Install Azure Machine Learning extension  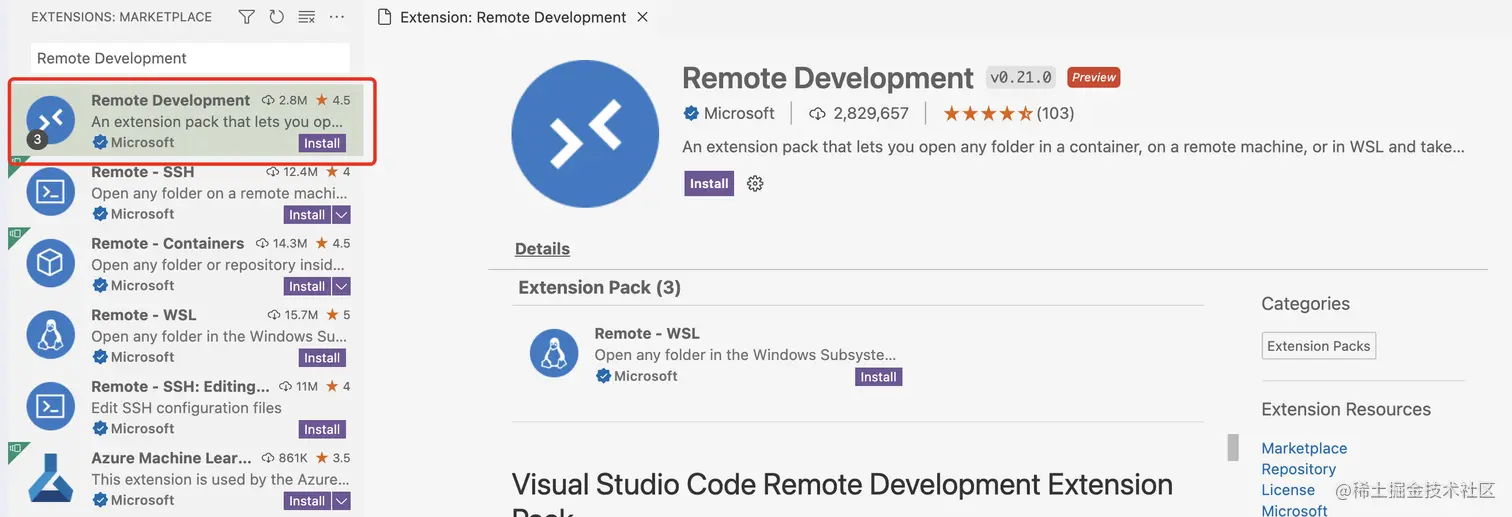(307, 501)
